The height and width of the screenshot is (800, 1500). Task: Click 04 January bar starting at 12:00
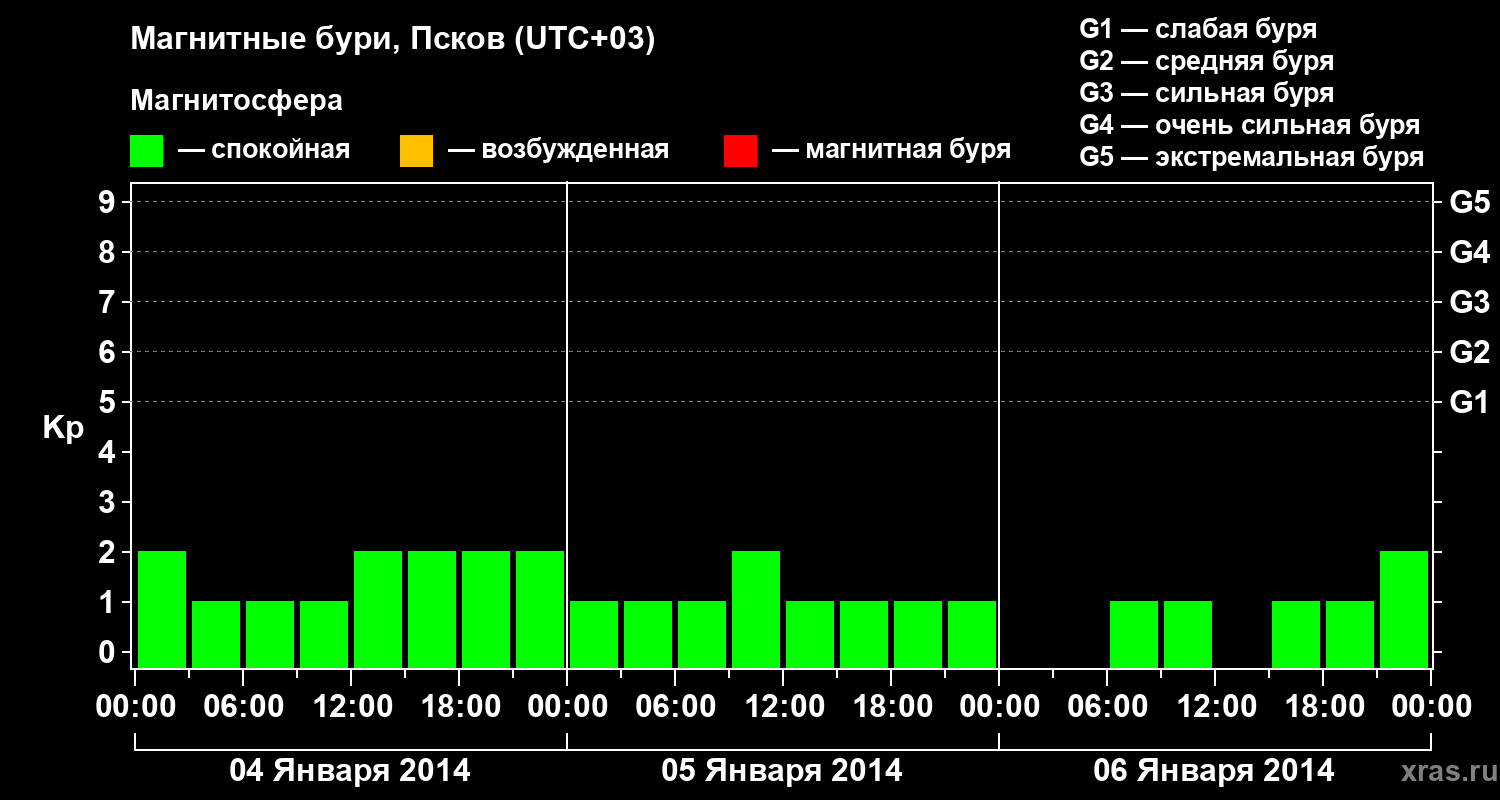(378, 609)
